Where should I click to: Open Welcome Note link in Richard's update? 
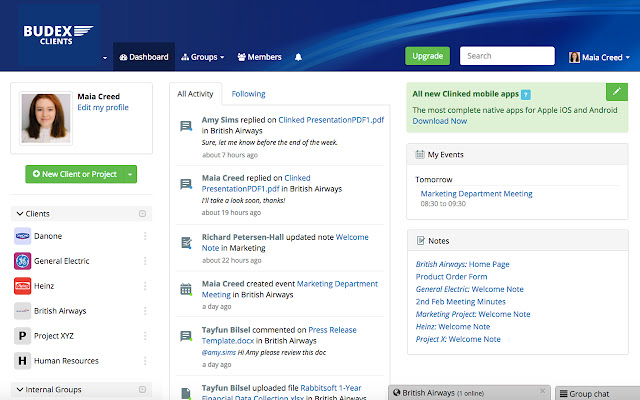tap(285, 242)
